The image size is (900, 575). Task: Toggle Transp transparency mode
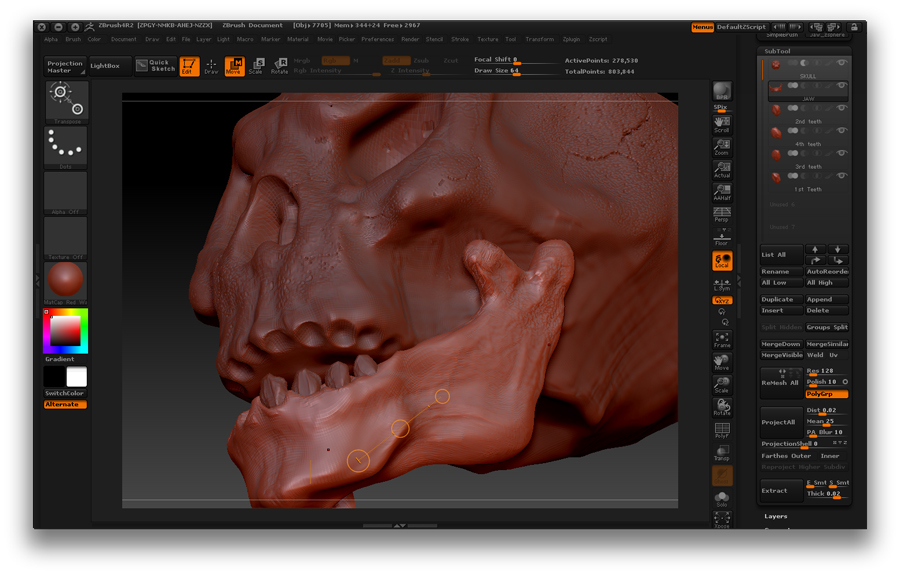[722, 453]
